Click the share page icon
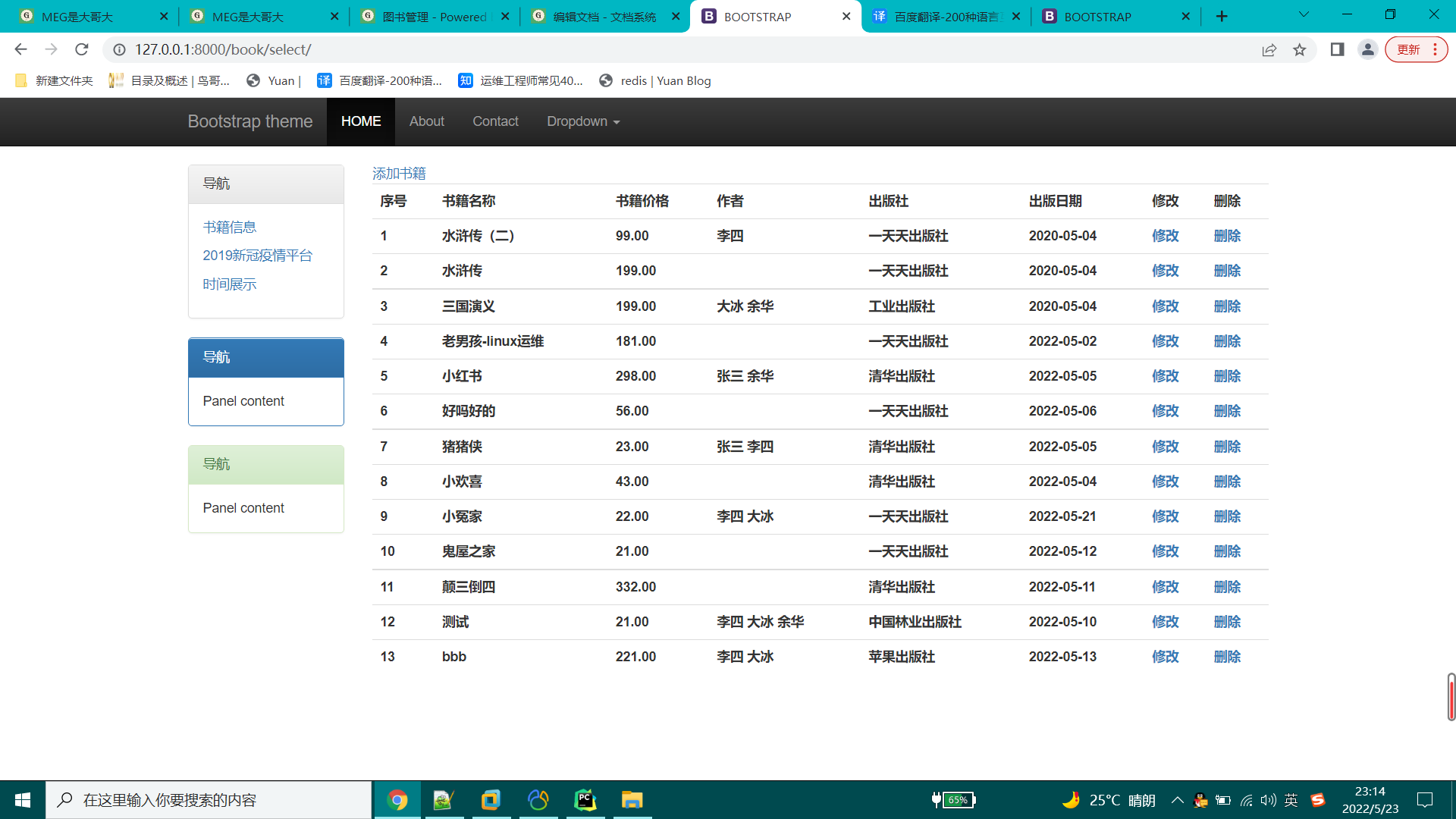This screenshot has width=1456, height=819. coord(1269,49)
